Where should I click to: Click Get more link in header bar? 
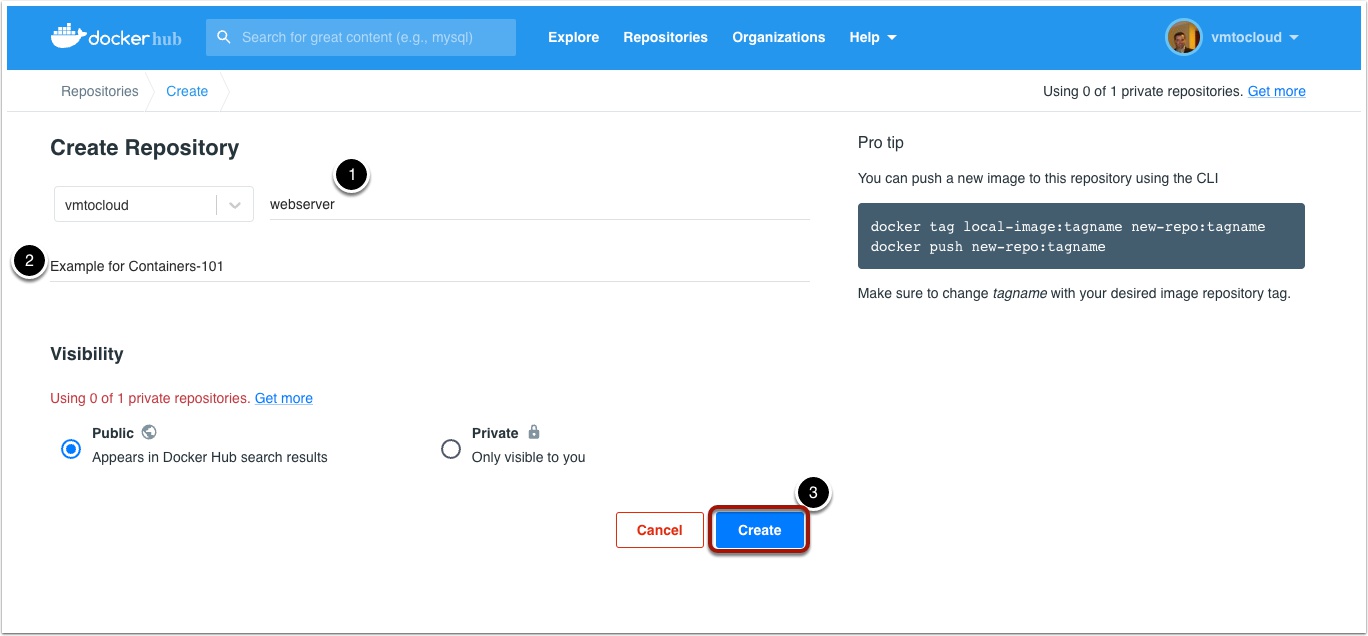tap(1277, 91)
